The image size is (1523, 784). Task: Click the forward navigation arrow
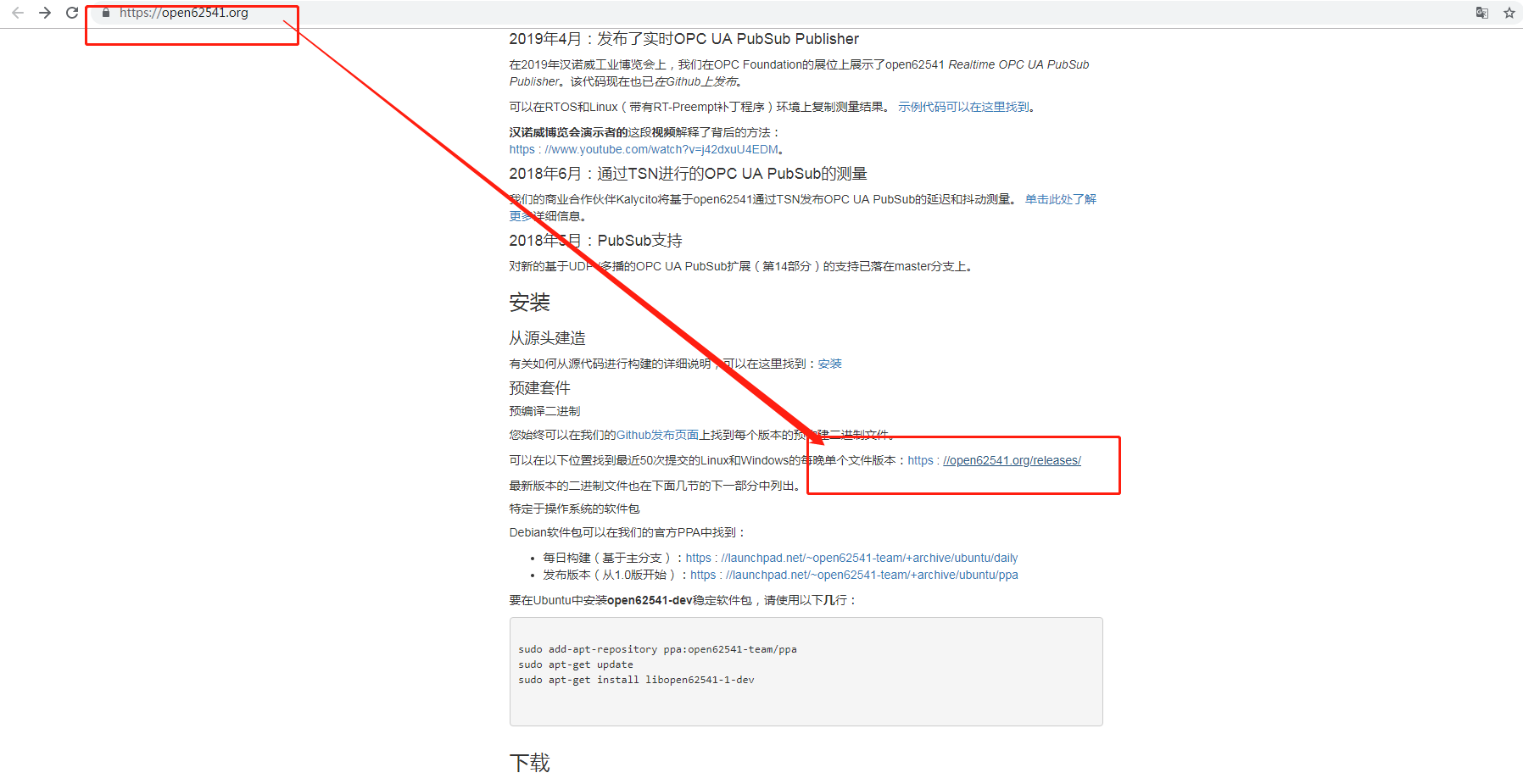coord(44,13)
